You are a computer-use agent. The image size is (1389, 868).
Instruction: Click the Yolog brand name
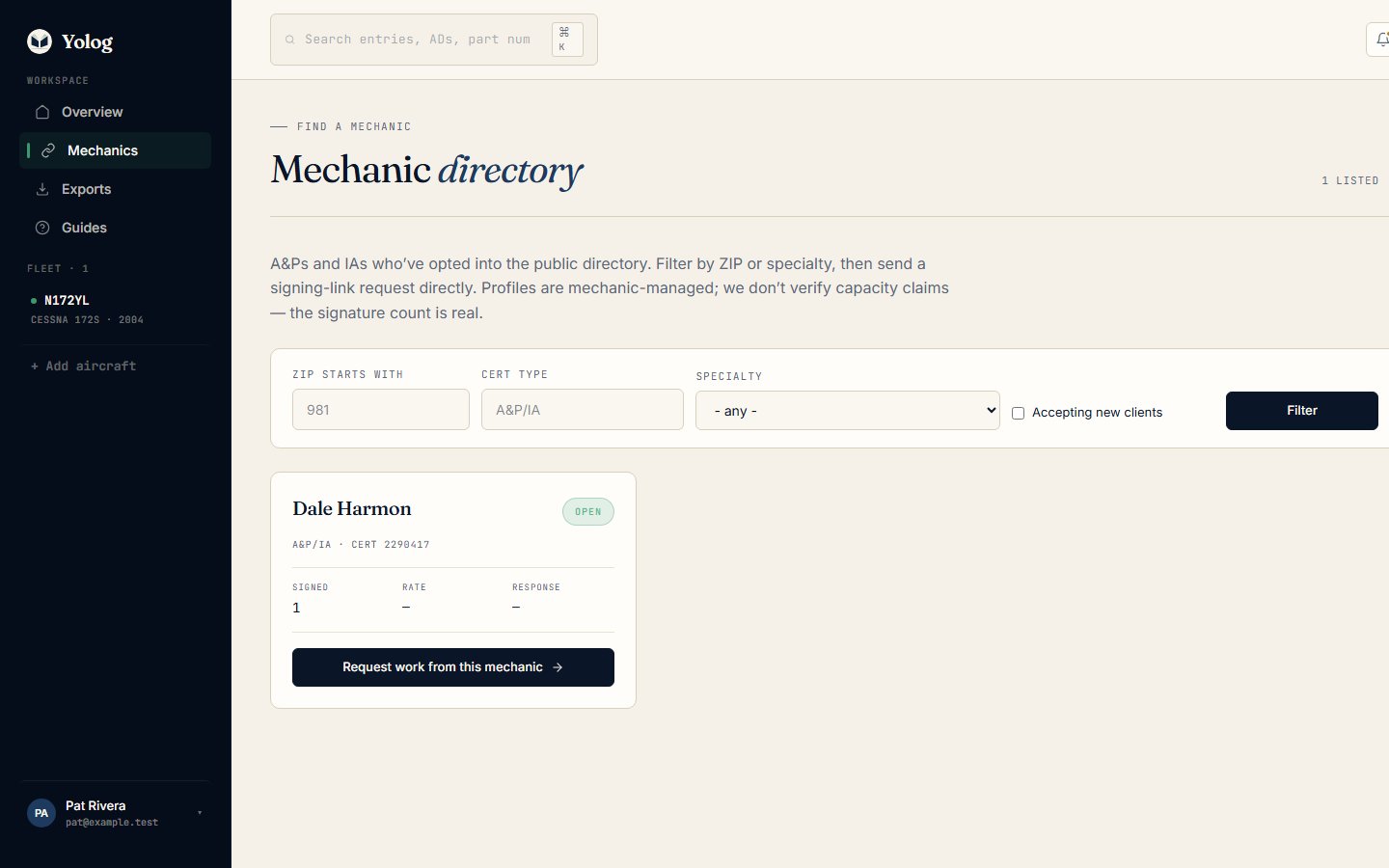click(x=87, y=41)
